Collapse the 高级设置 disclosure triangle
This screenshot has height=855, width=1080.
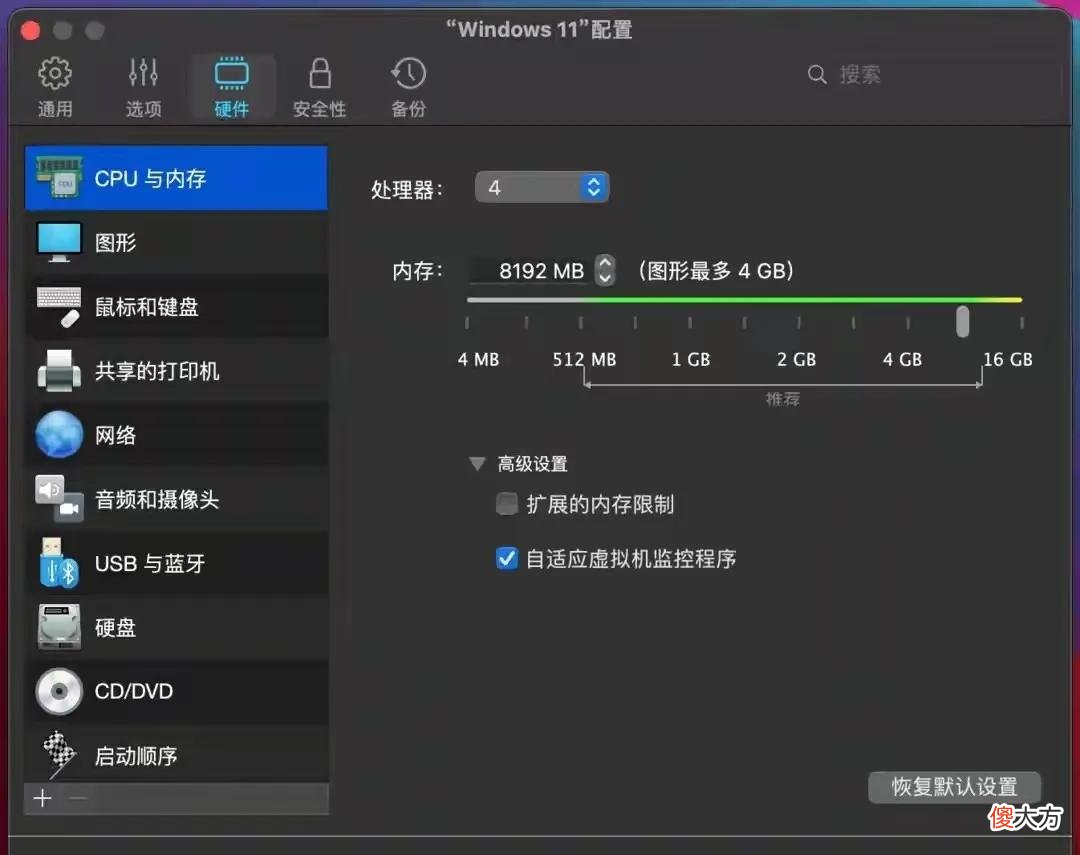pos(477,464)
